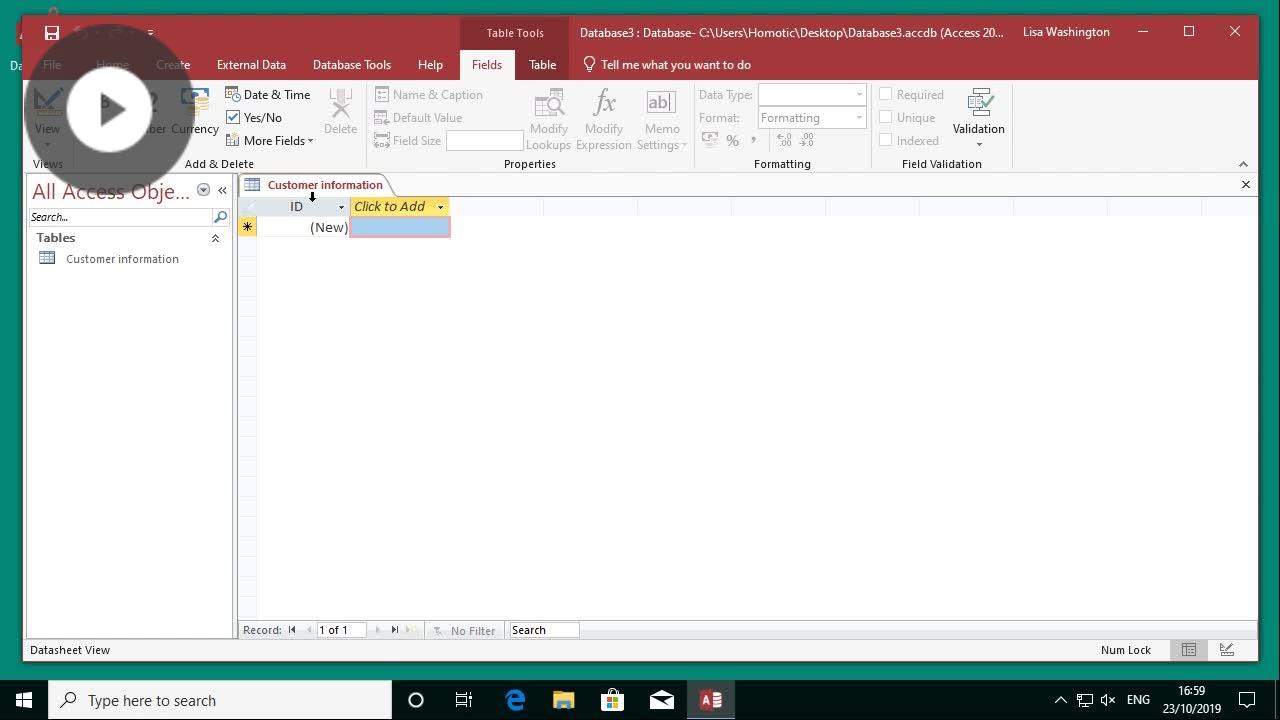Image resolution: width=1280 pixels, height=720 pixels.
Task: Click the Save icon in the title bar
Action: point(51,32)
